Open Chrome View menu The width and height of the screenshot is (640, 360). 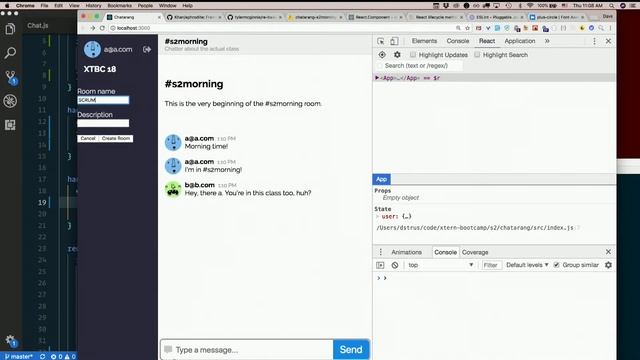[x=74, y=6]
